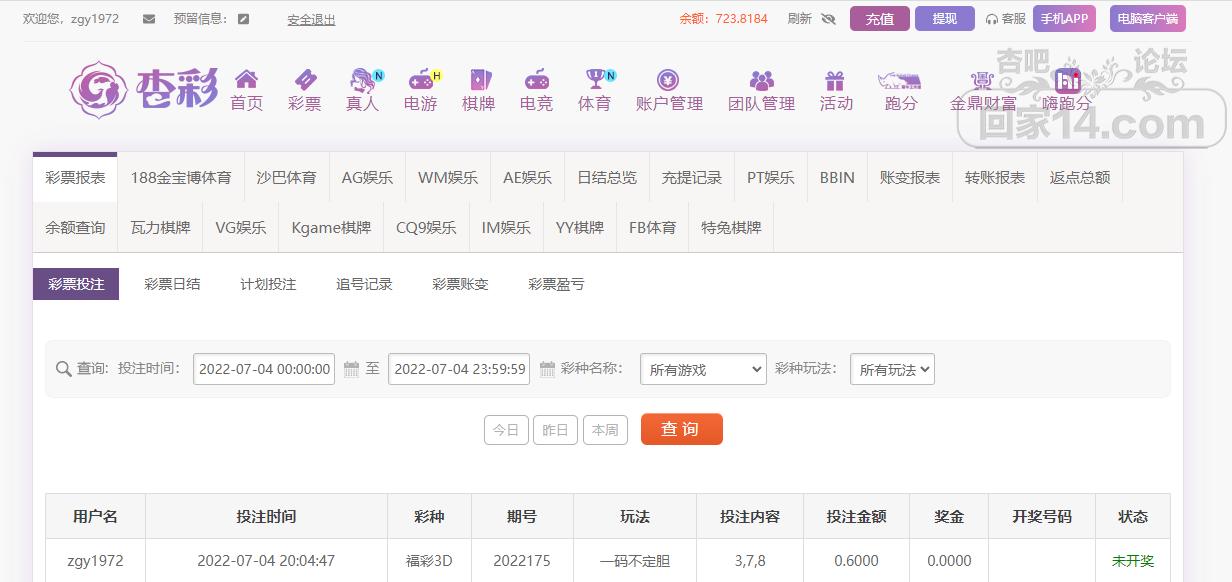Open the 所有游戏 lottery dropdown
Image resolution: width=1232 pixels, height=582 pixels.
[703, 369]
